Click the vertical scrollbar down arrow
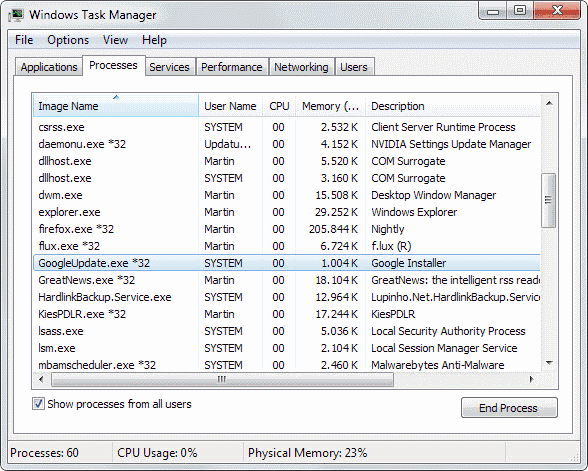This screenshot has height=471, width=588. coord(549,363)
